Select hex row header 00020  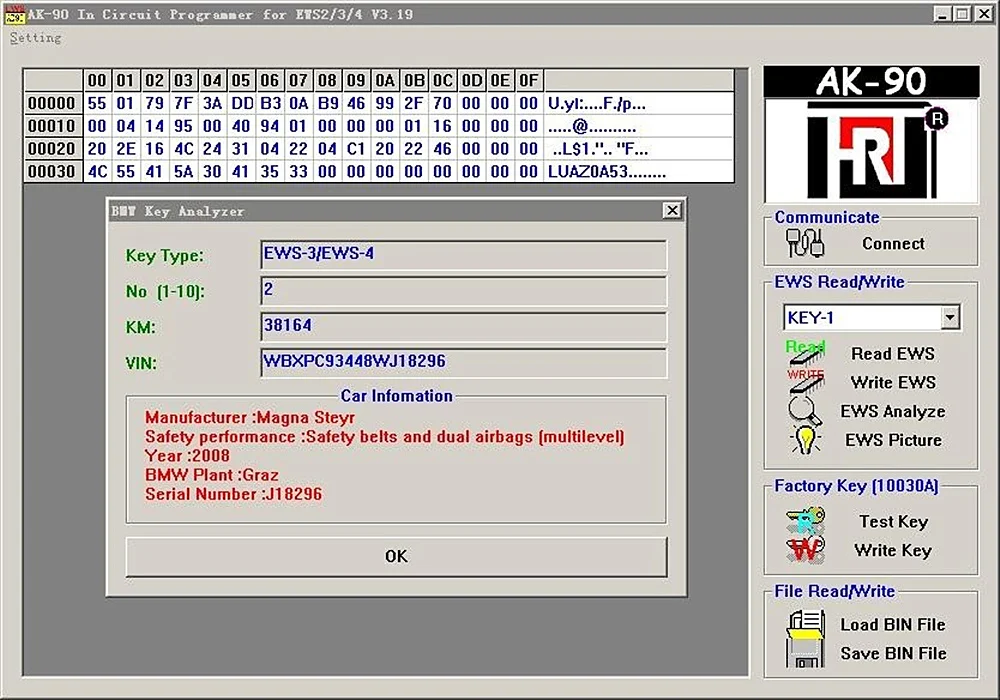click(x=52, y=149)
